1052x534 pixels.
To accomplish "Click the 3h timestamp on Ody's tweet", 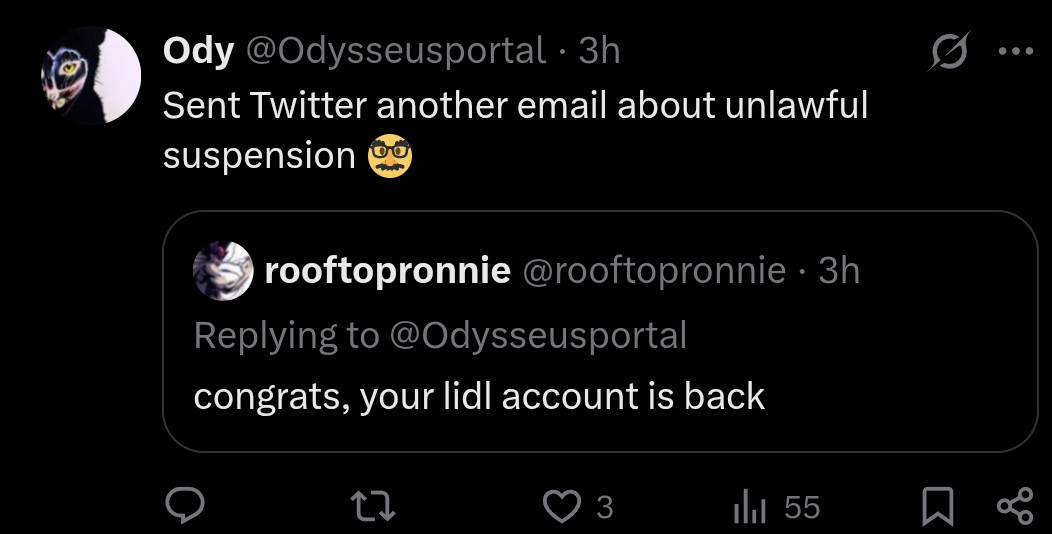I will [x=599, y=51].
